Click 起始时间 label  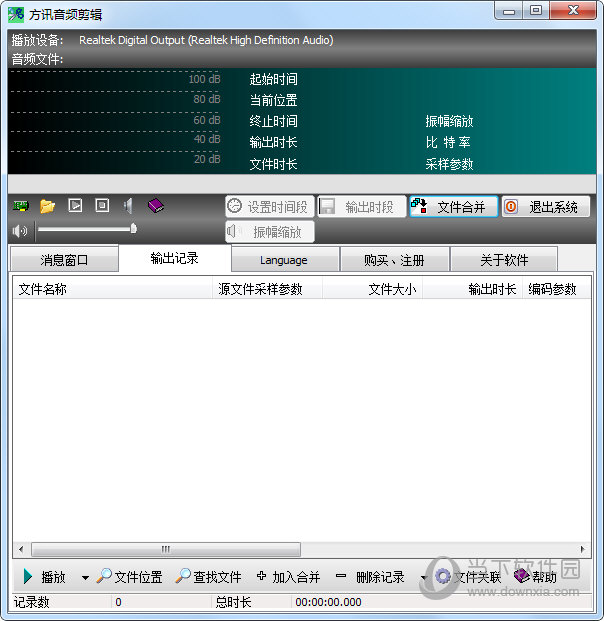click(x=273, y=79)
